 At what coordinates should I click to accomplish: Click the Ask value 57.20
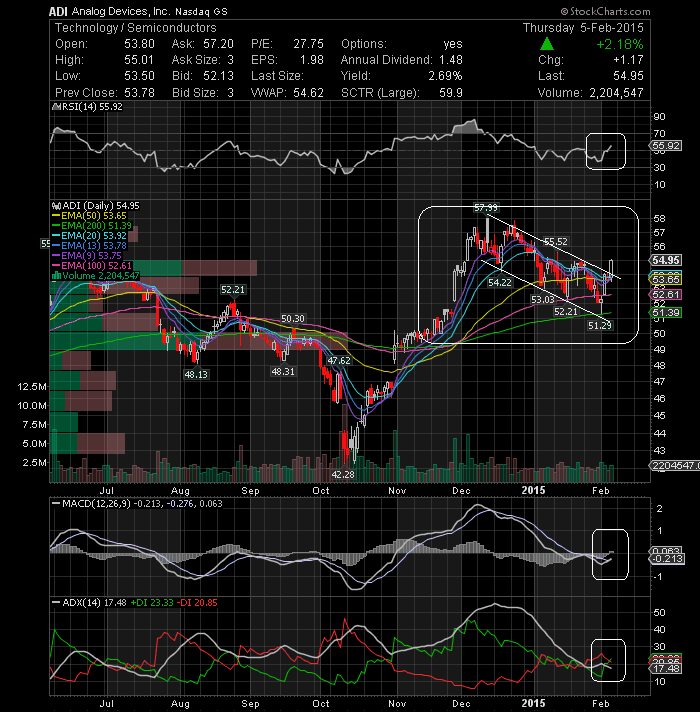pos(218,44)
